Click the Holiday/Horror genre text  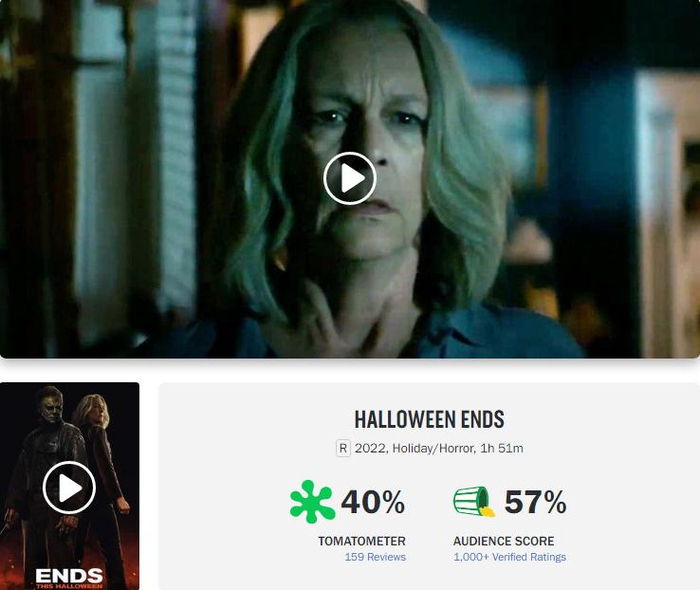click(433, 448)
